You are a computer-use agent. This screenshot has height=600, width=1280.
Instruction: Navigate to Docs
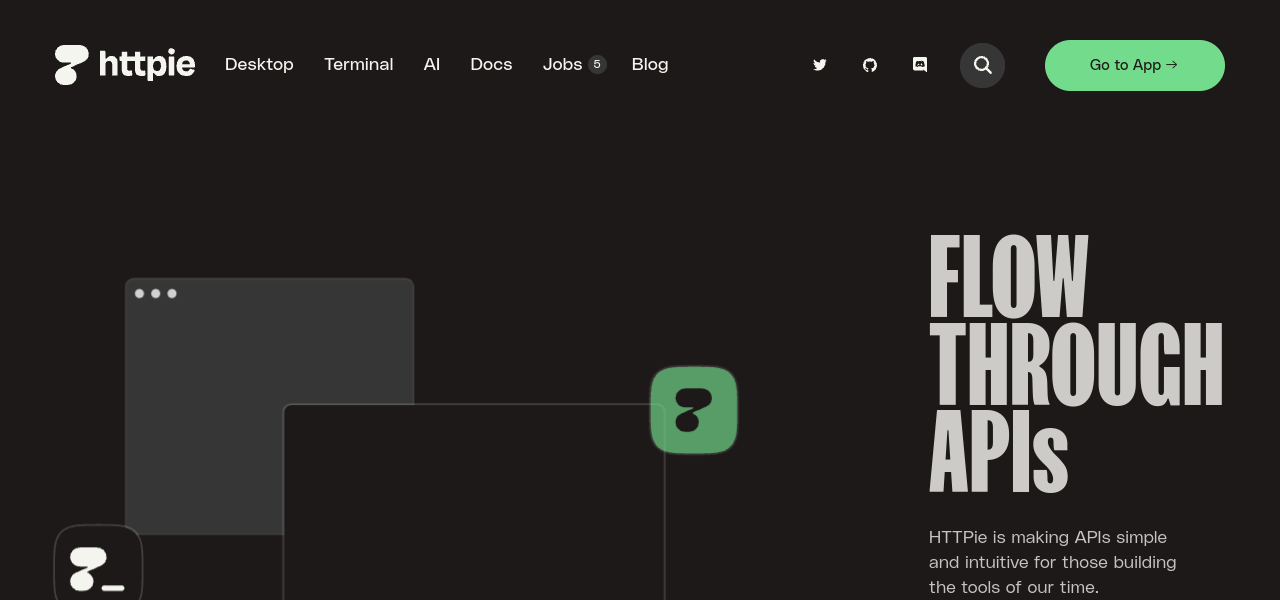[x=491, y=64]
